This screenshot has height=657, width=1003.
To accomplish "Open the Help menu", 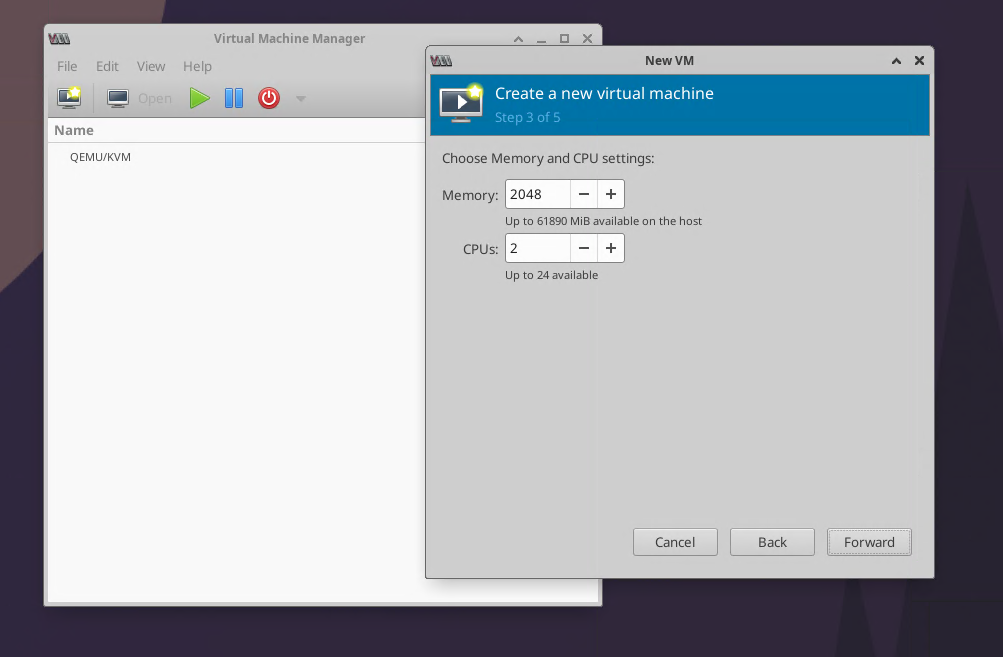I will (197, 66).
